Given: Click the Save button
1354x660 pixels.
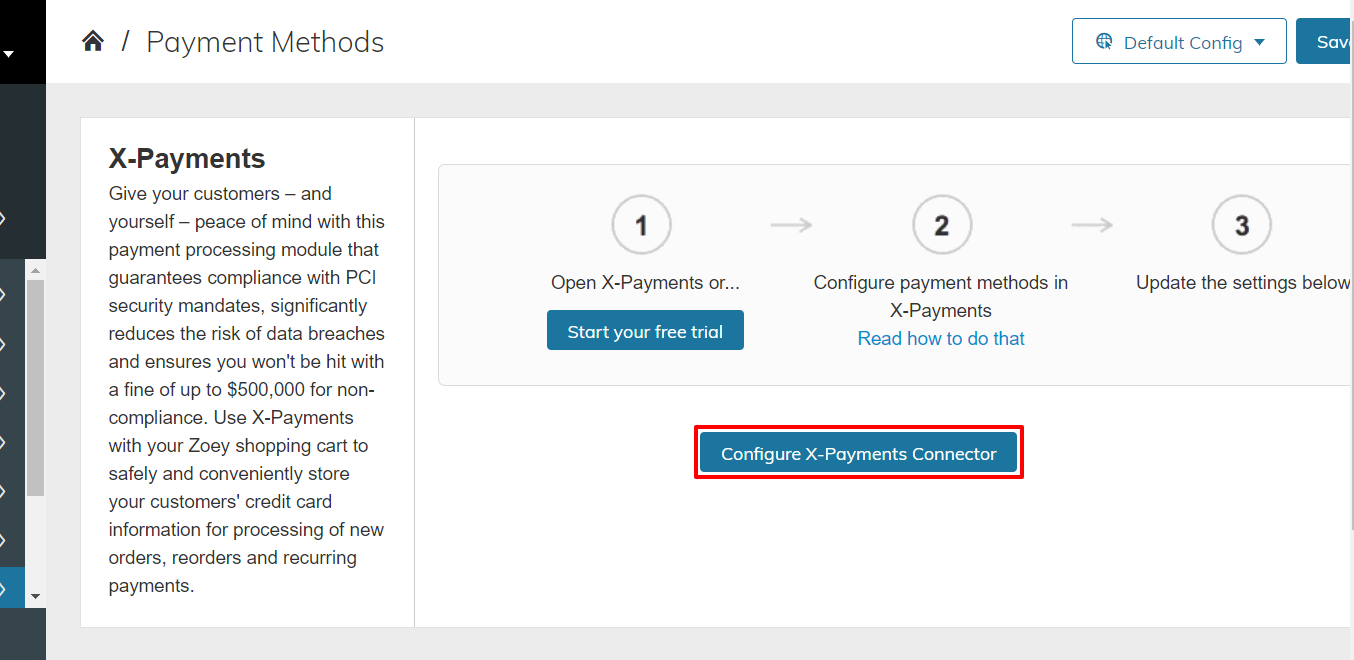Looking at the screenshot, I should (1325, 41).
